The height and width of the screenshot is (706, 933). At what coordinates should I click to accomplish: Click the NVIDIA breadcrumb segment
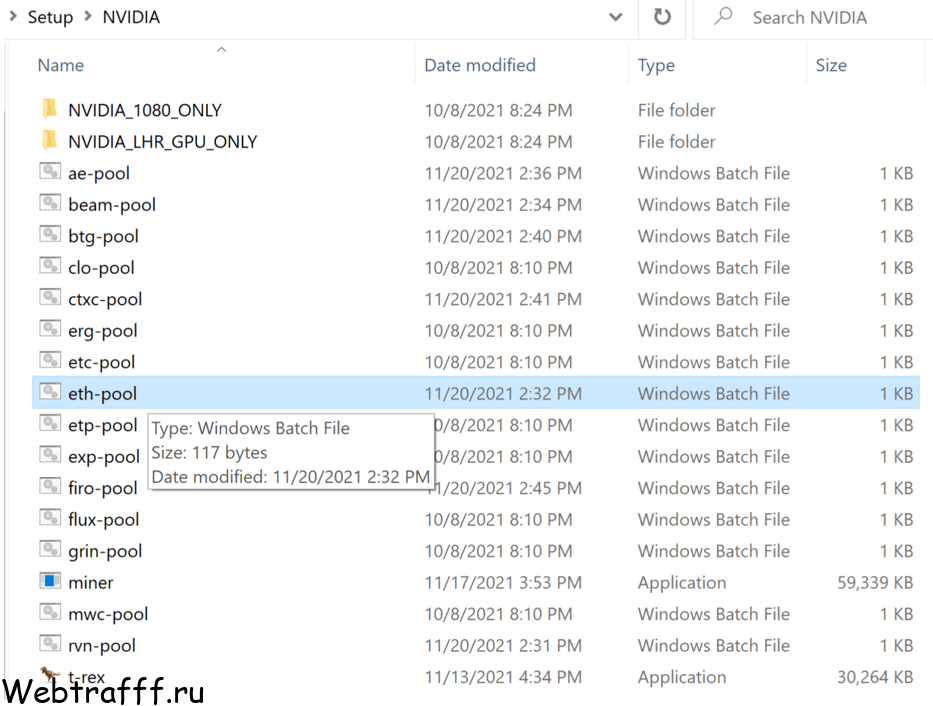[131, 17]
